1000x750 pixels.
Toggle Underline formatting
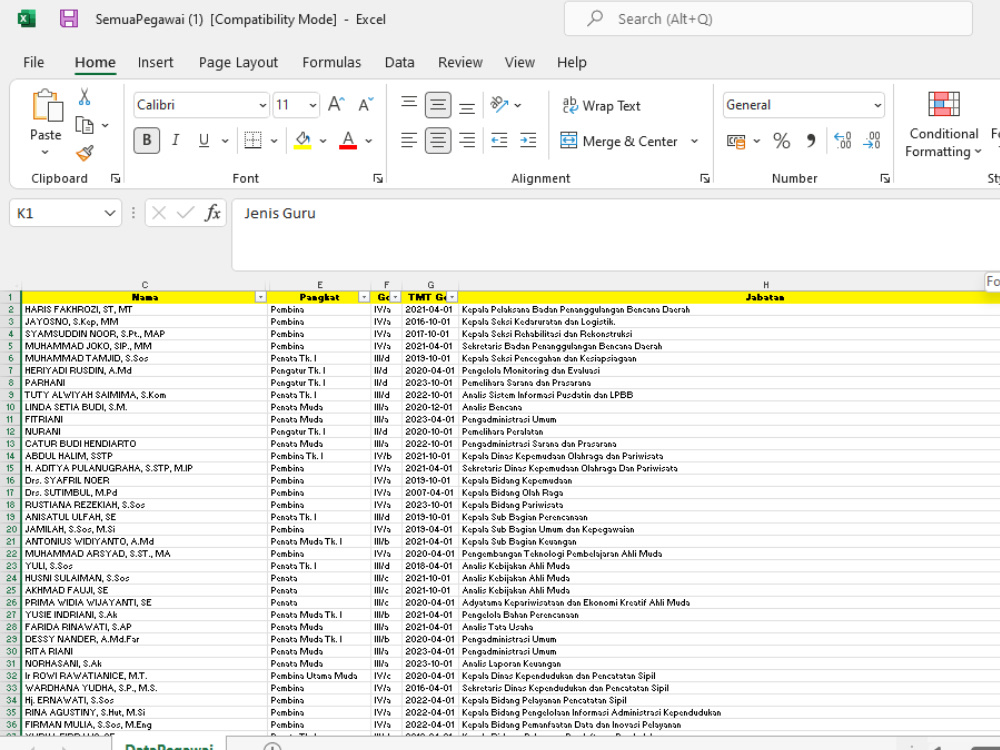coord(204,140)
